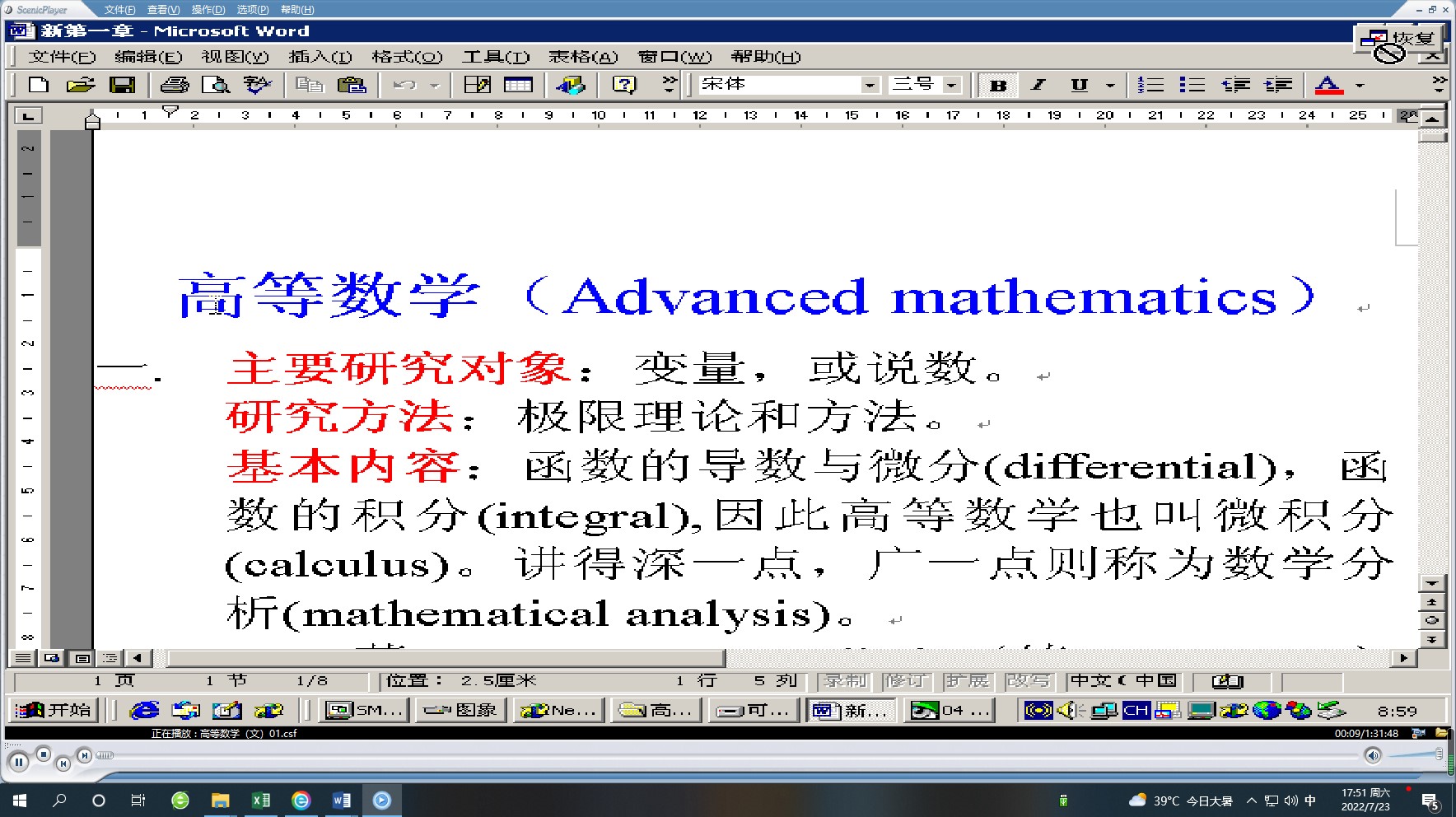
Task: Open the underline style dropdown arrow
Action: pos(1110,85)
